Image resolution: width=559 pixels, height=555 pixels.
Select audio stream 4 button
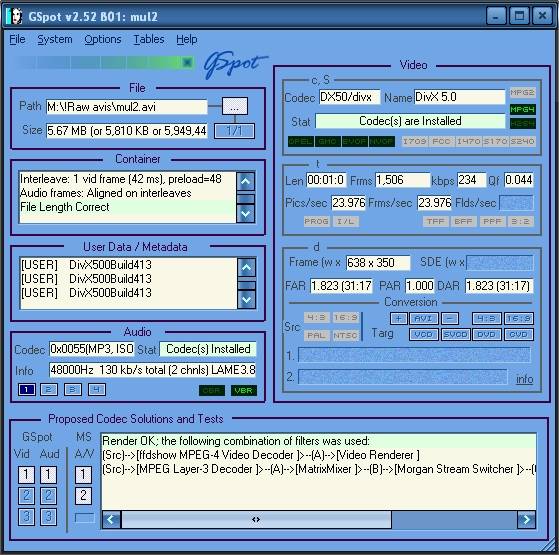tap(97, 390)
